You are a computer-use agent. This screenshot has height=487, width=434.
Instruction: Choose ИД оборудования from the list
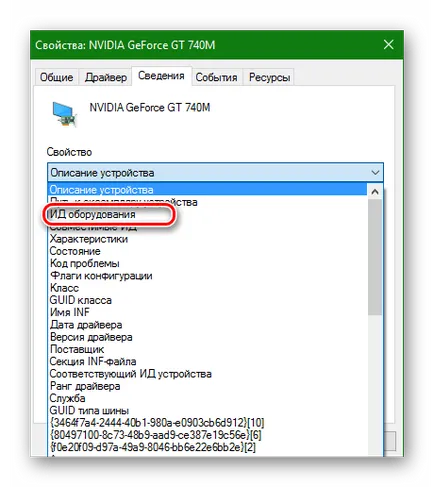(x=208, y=214)
